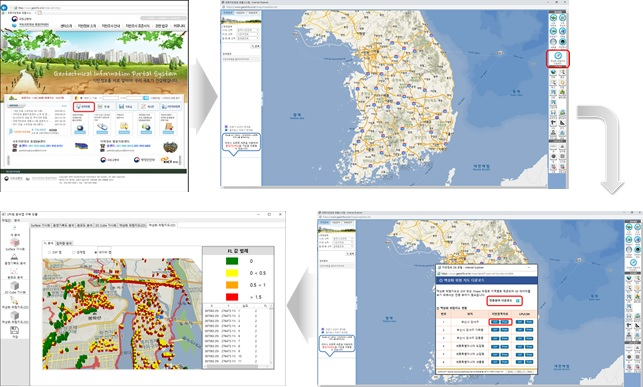Click the first quick-menu button with monitor icon on homepage

point(84,107)
